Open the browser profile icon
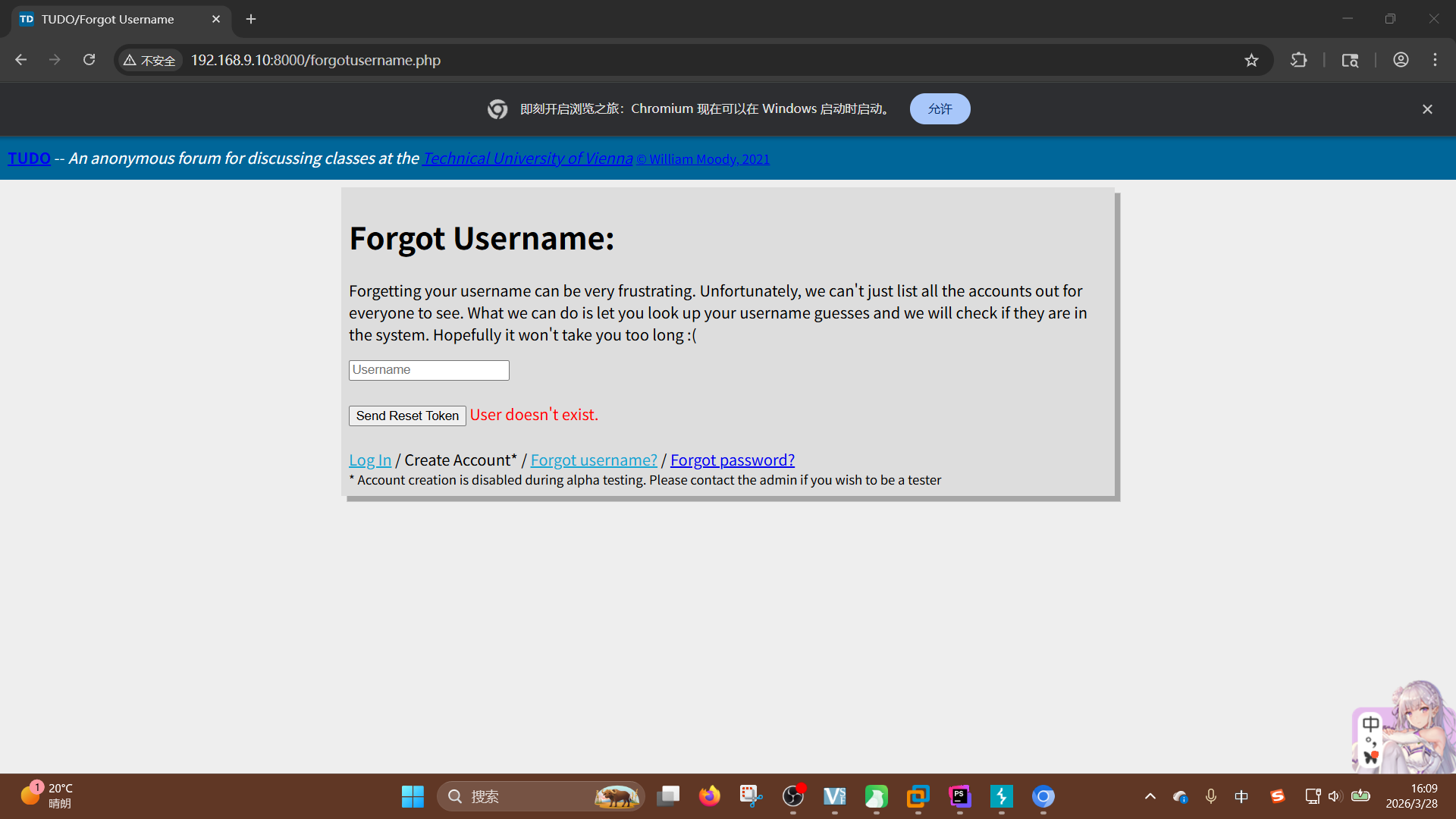Viewport: 1456px width, 819px height. pyautogui.click(x=1401, y=60)
